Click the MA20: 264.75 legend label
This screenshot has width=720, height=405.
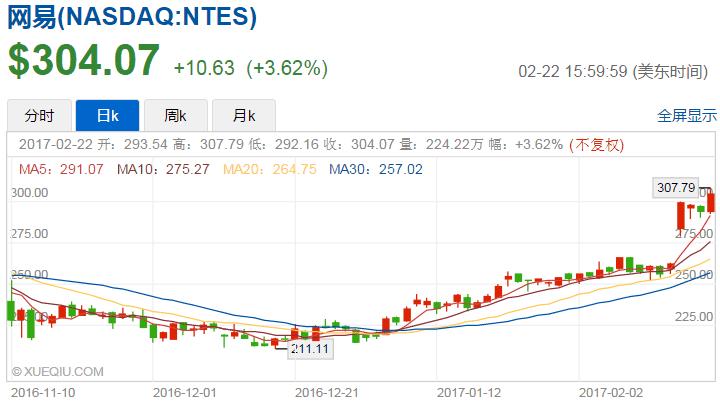click(x=270, y=169)
